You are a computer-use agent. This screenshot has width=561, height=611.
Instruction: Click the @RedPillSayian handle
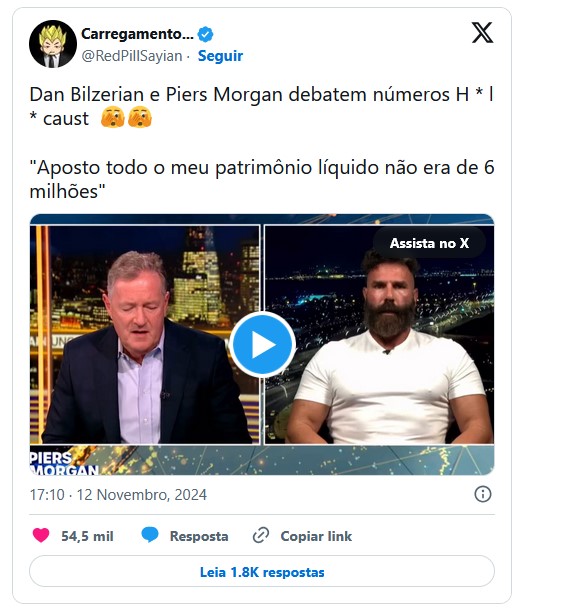tap(132, 56)
